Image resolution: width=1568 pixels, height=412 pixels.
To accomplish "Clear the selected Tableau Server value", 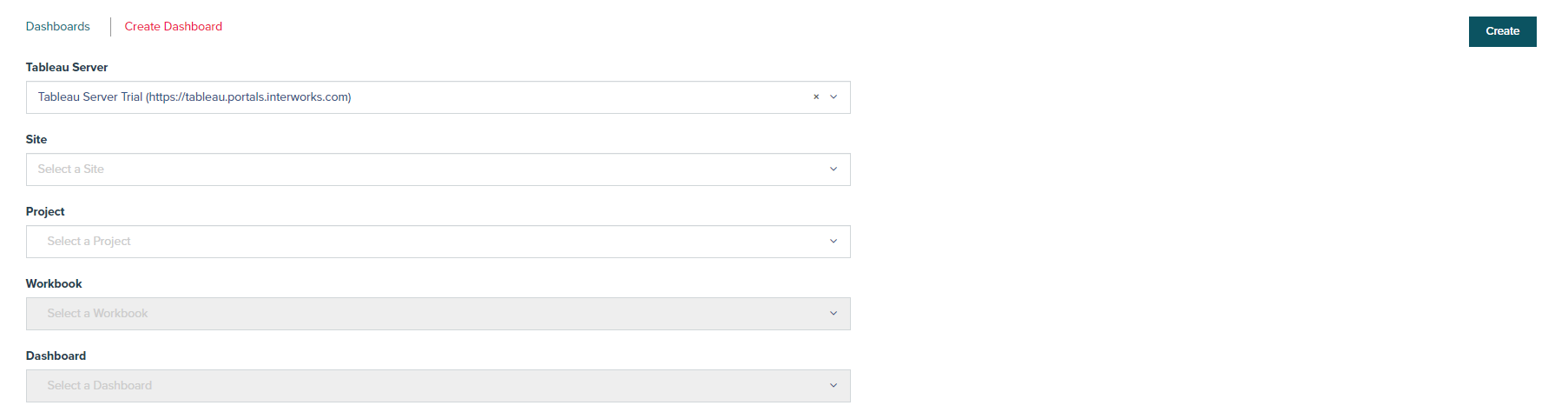I will (816, 97).
